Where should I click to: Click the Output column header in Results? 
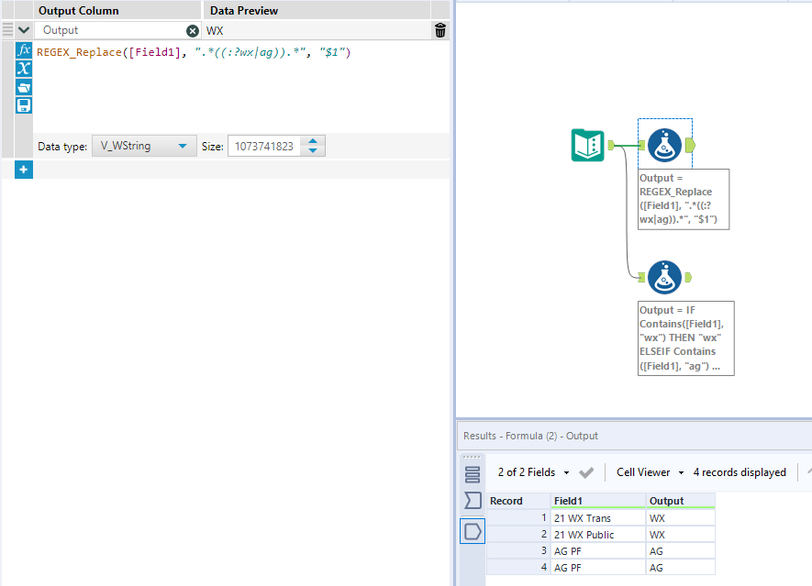(x=680, y=501)
